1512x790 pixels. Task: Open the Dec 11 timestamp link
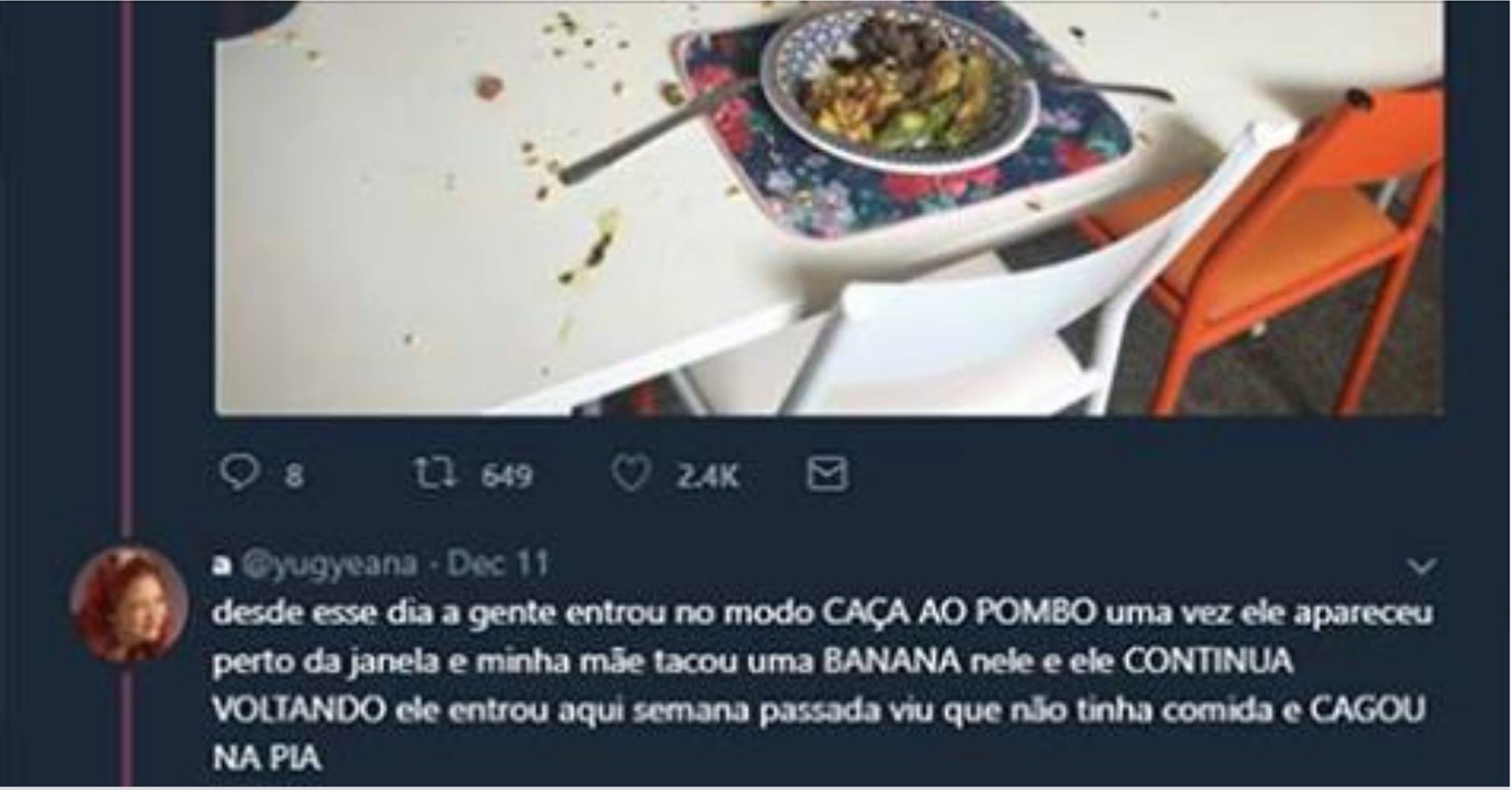(498, 564)
